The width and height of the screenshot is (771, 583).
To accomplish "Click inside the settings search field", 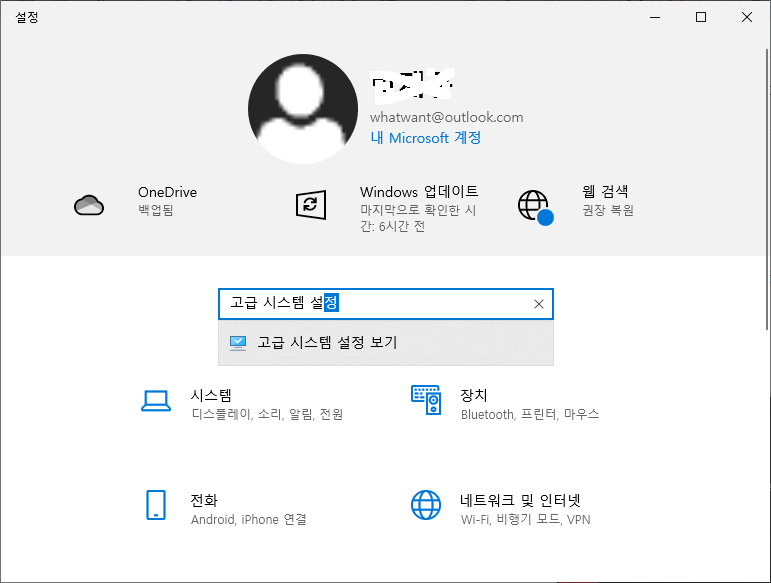I will [386, 304].
